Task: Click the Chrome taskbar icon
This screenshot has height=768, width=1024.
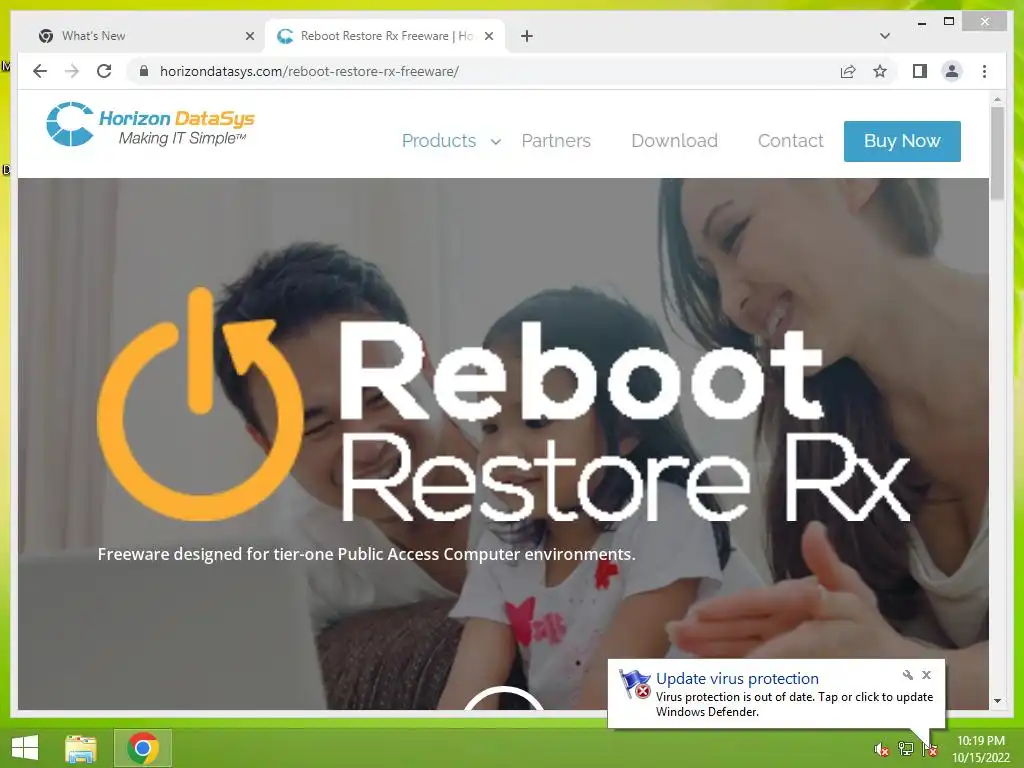Action: coord(143,748)
